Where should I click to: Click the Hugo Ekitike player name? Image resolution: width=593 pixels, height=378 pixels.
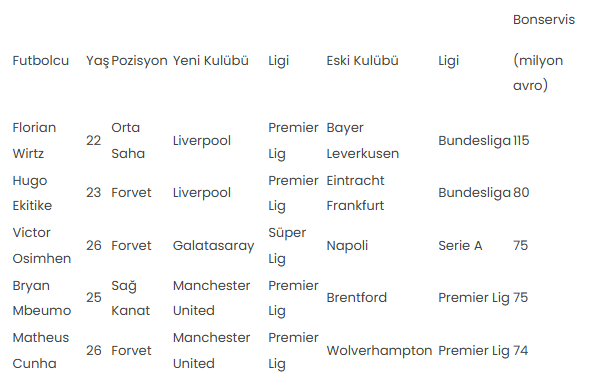32,193
